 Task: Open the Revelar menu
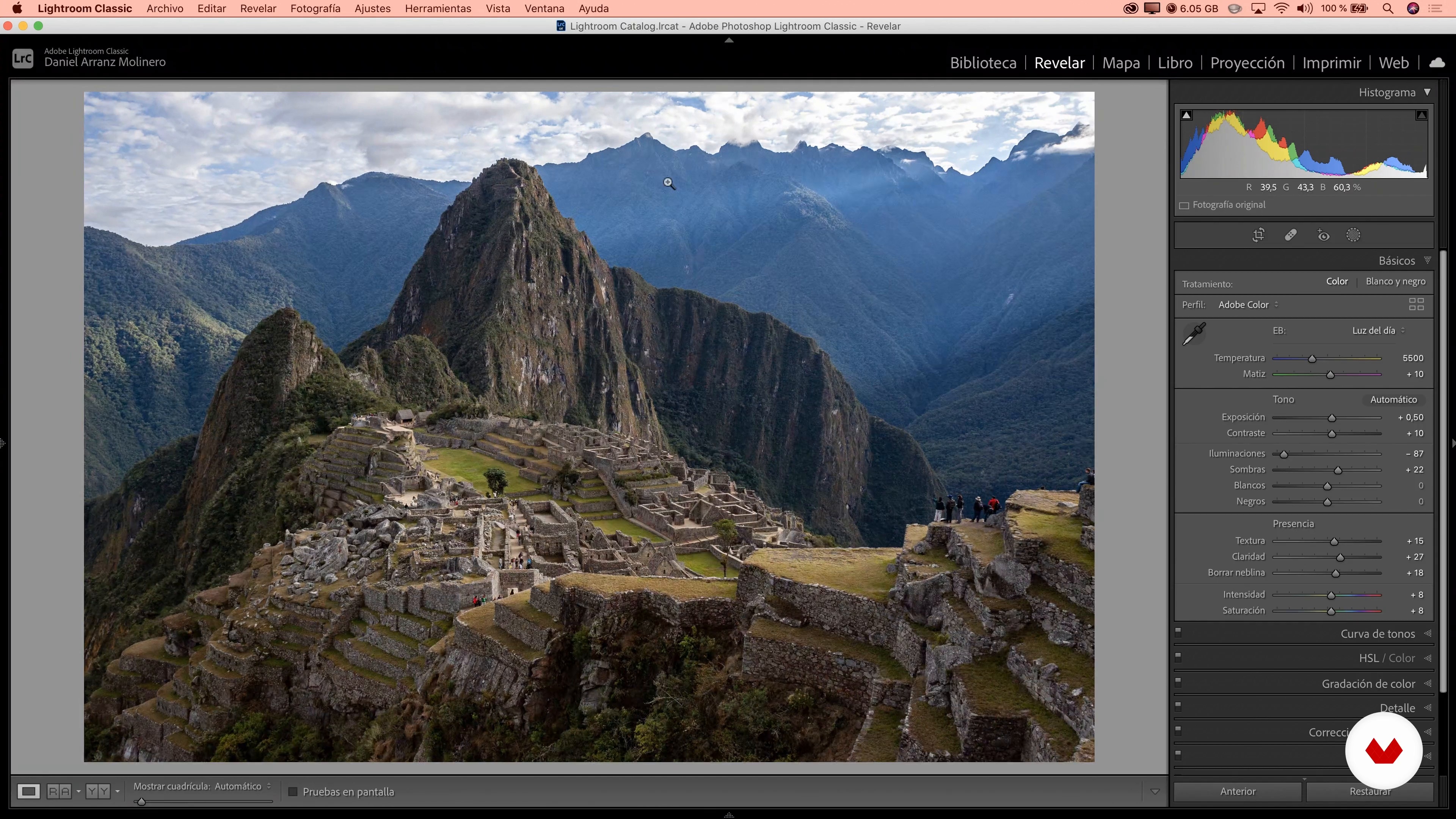258,8
